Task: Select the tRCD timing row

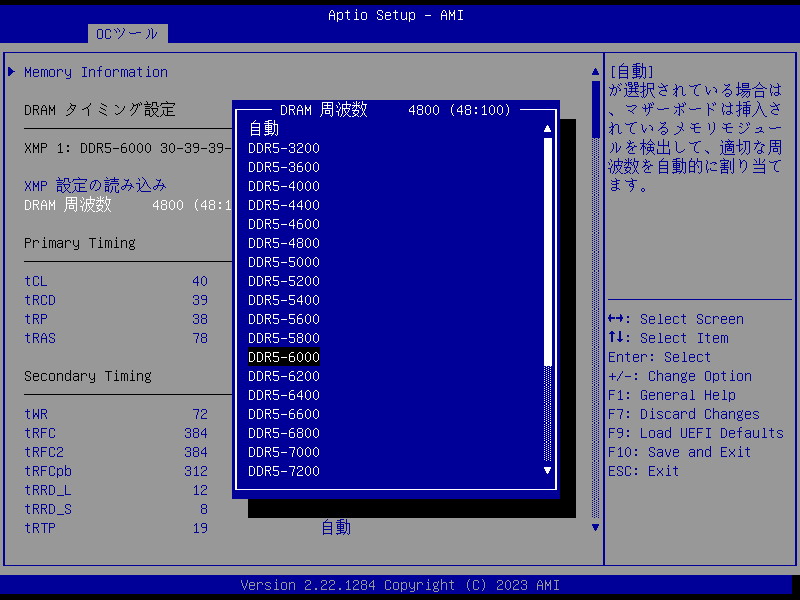Action: tap(116, 300)
